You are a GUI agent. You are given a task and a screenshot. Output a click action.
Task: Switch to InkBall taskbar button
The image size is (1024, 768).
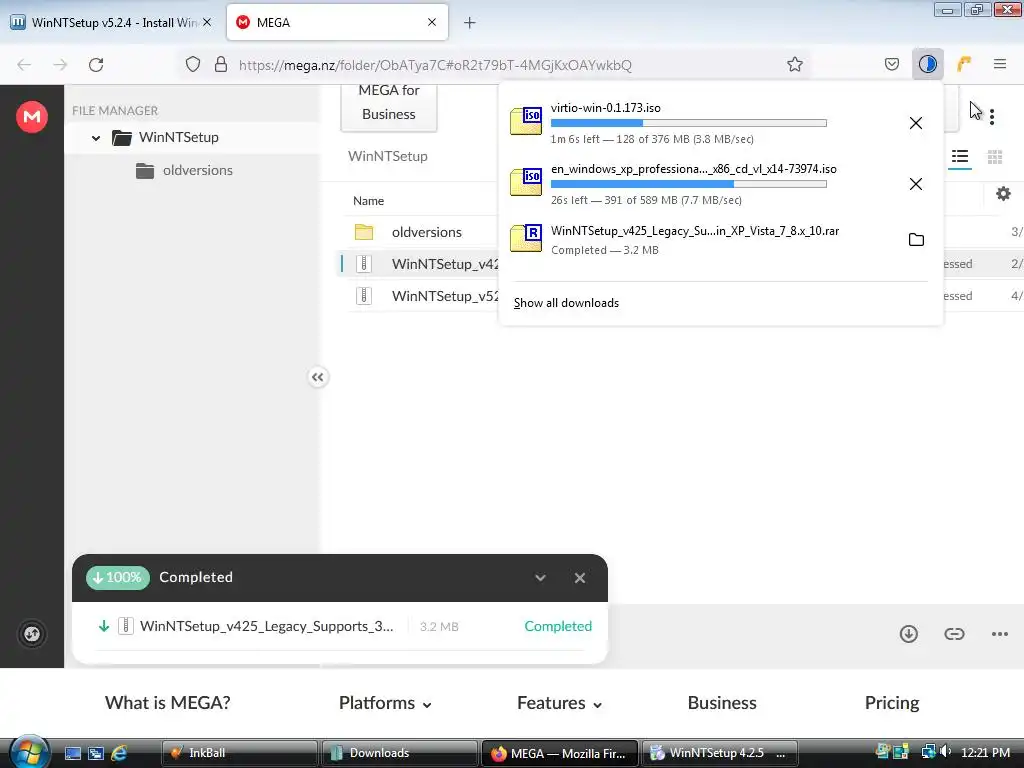tap(239, 753)
